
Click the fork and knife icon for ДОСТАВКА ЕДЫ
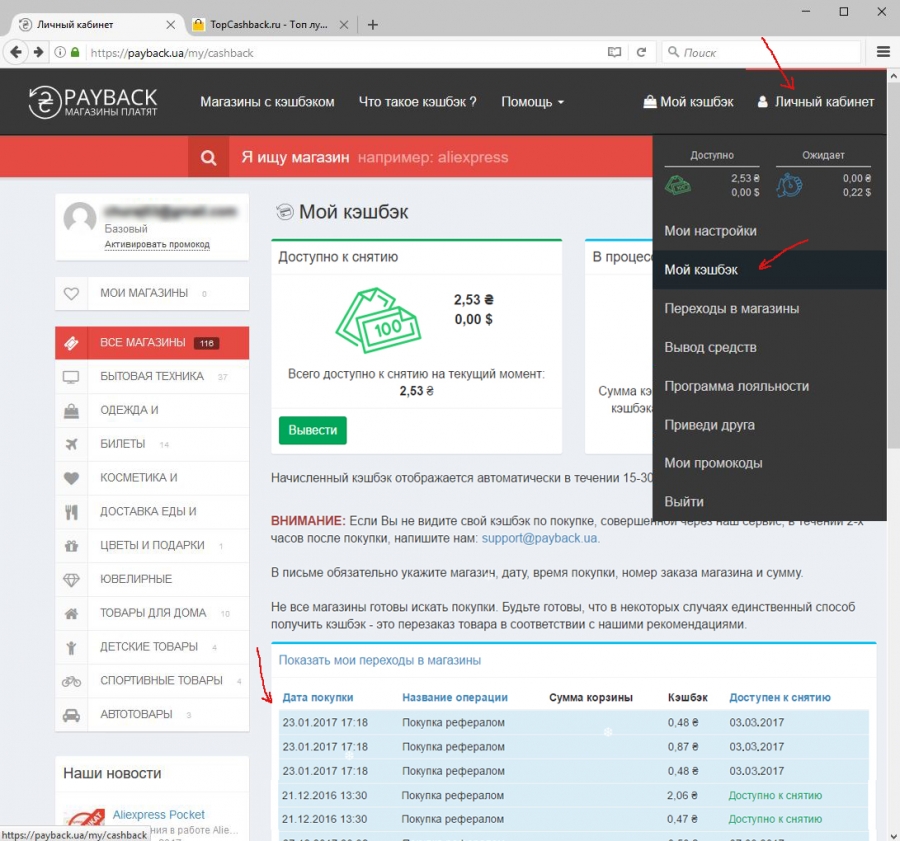point(71,511)
